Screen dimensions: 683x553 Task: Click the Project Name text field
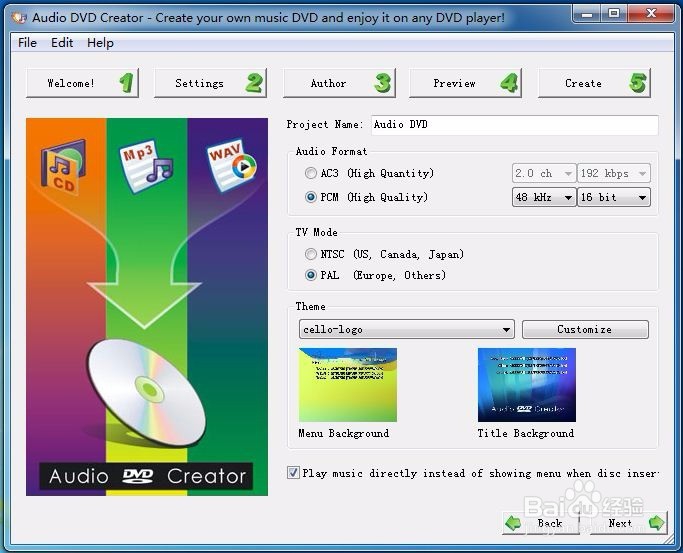pyautogui.click(x=514, y=125)
